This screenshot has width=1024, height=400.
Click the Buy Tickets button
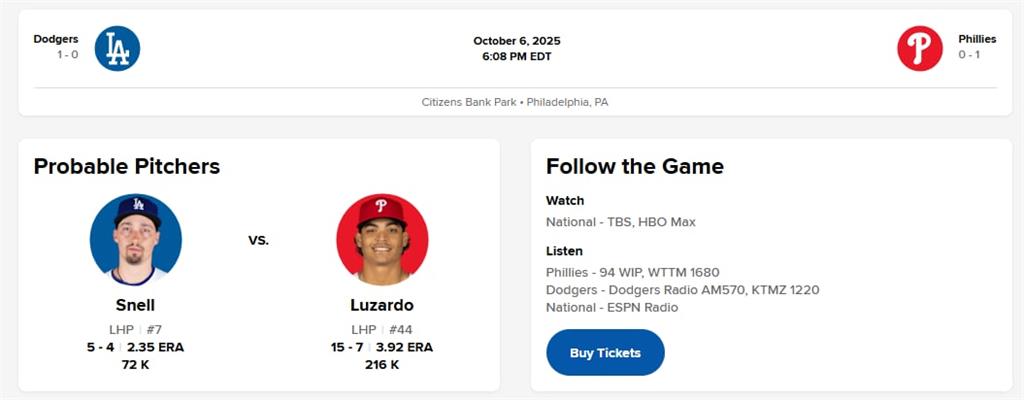(605, 353)
